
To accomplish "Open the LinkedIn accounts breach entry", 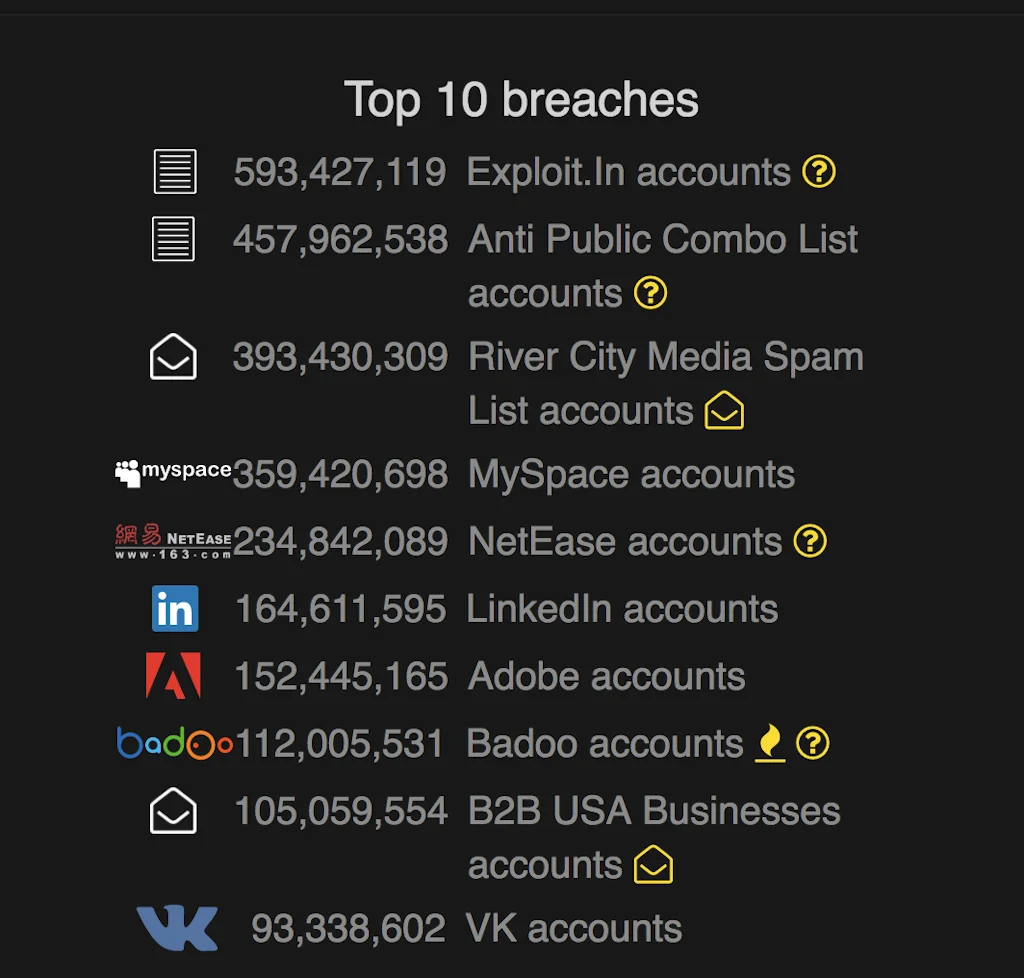I will tap(622, 608).
